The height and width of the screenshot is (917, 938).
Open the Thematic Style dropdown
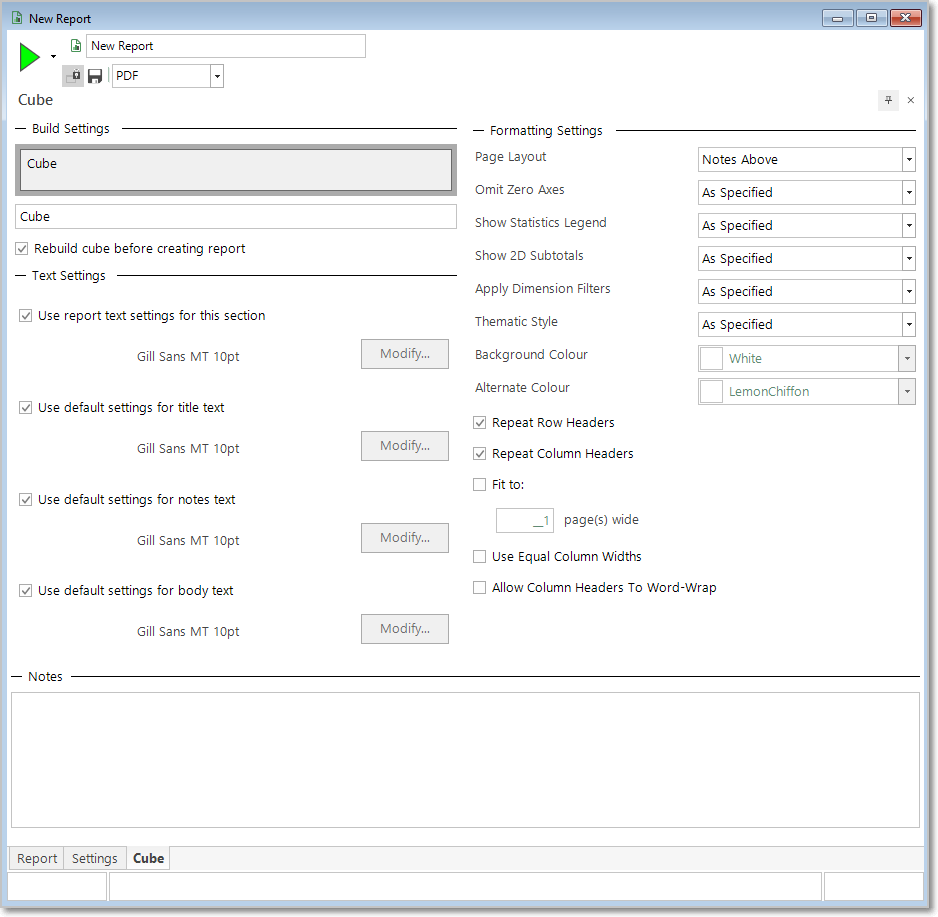(x=807, y=324)
